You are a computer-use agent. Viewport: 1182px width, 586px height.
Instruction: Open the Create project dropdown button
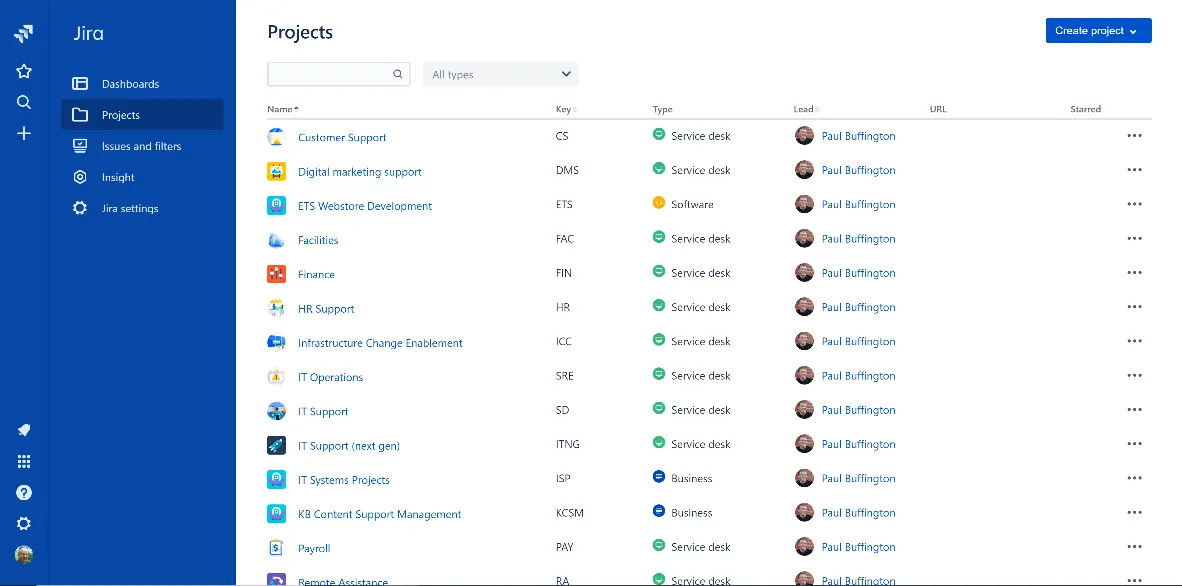[x=1098, y=31]
